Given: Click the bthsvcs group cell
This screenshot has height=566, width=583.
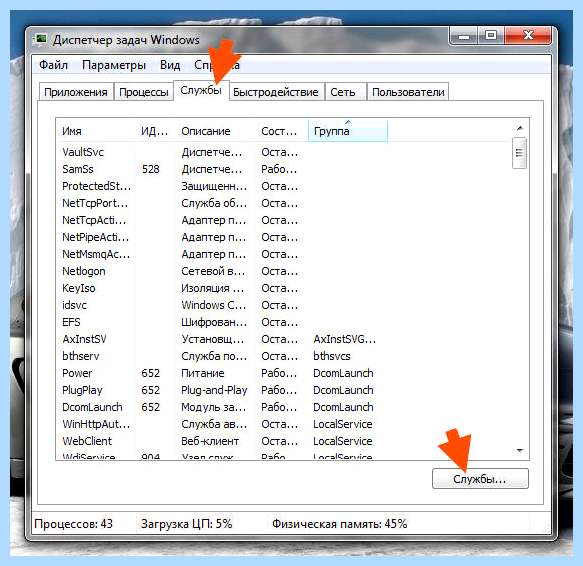Looking at the screenshot, I should [x=332, y=356].
